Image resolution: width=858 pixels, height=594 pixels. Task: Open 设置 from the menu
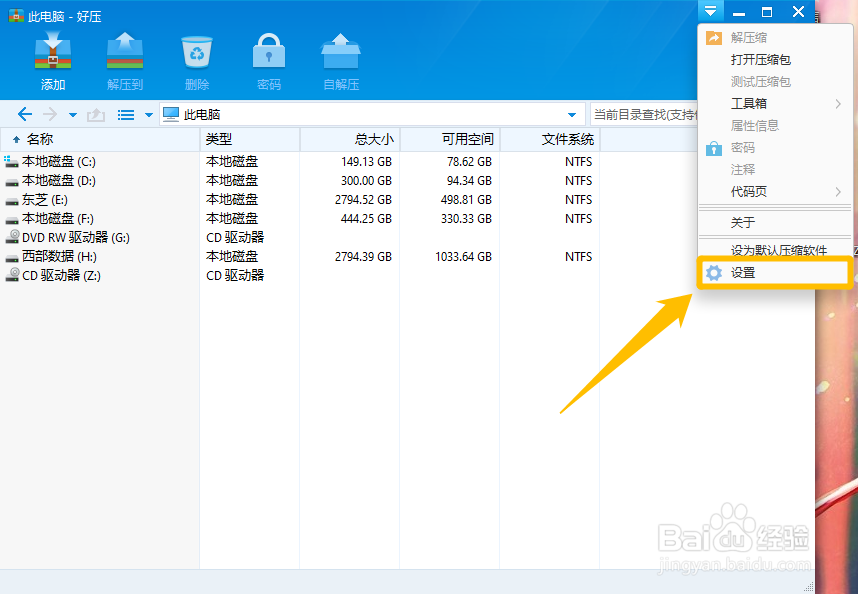pos(775,272)
